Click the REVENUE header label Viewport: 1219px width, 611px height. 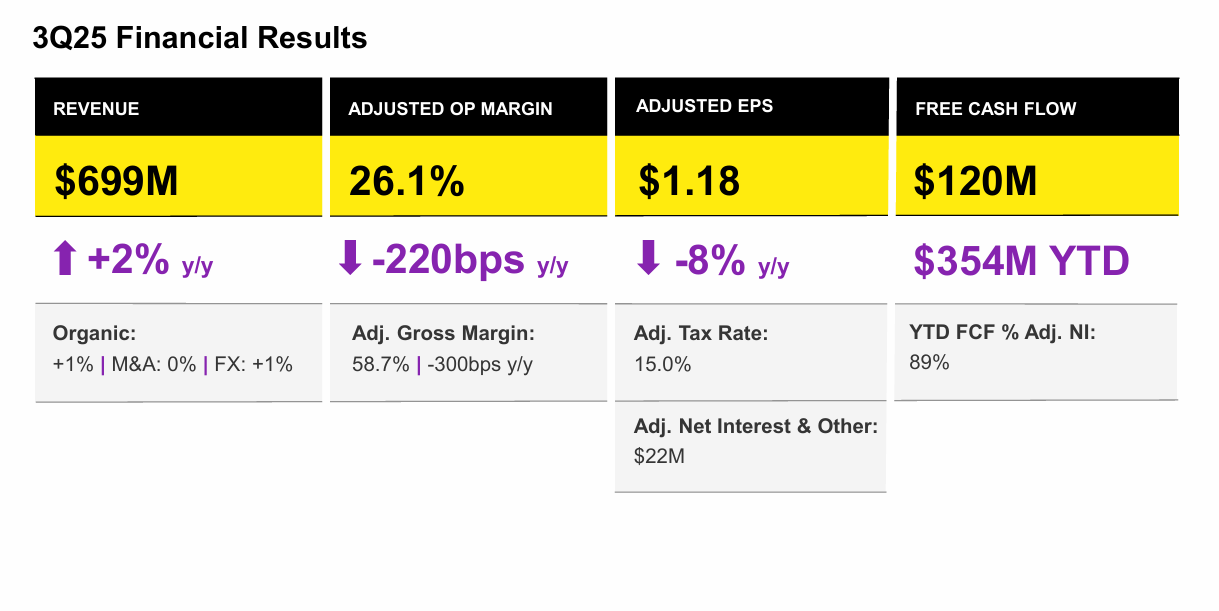pos(96,109)
